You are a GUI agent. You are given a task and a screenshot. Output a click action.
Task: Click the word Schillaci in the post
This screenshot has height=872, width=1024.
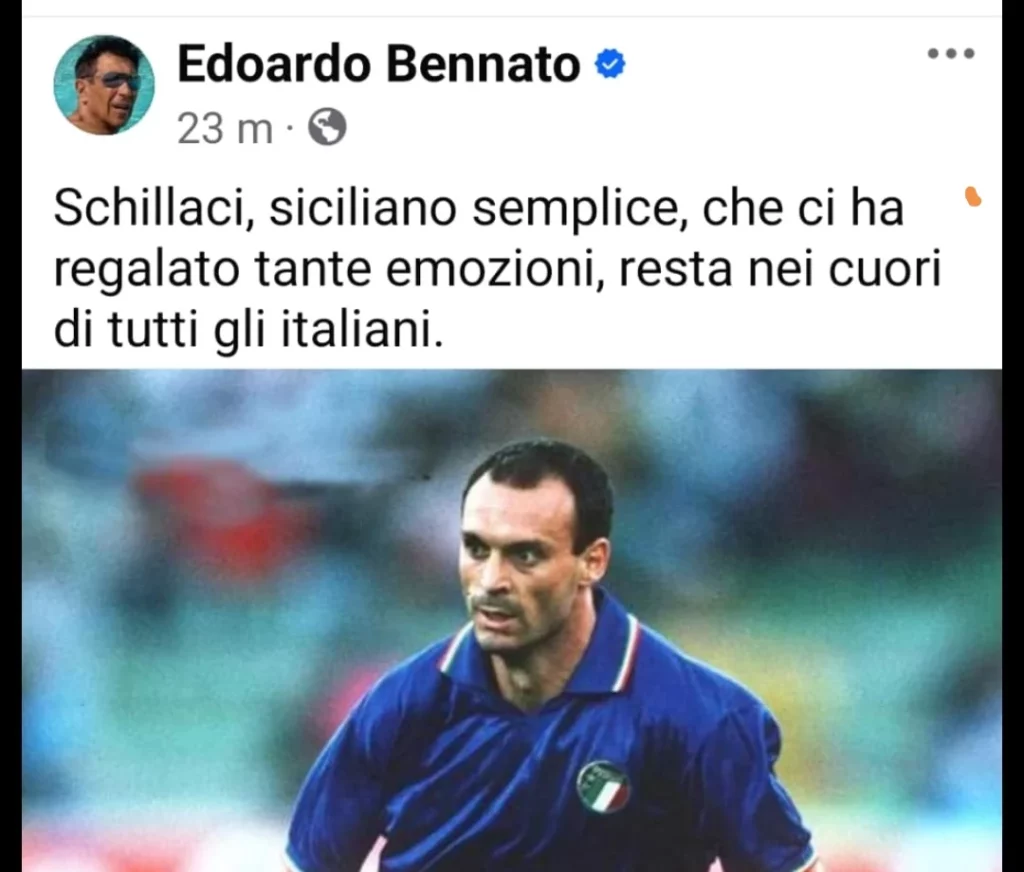point(153,209)
